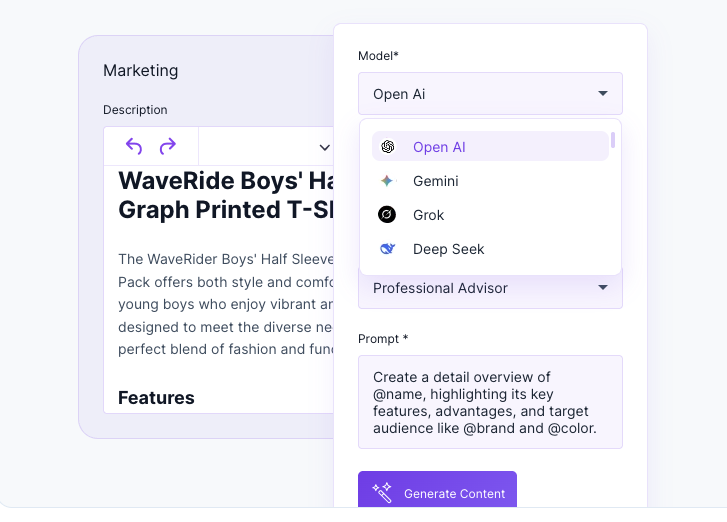Viewport: 727px width, 522px height.
Task: Open the Model dropdown showing Open Ai
Action: pos(490,94)
